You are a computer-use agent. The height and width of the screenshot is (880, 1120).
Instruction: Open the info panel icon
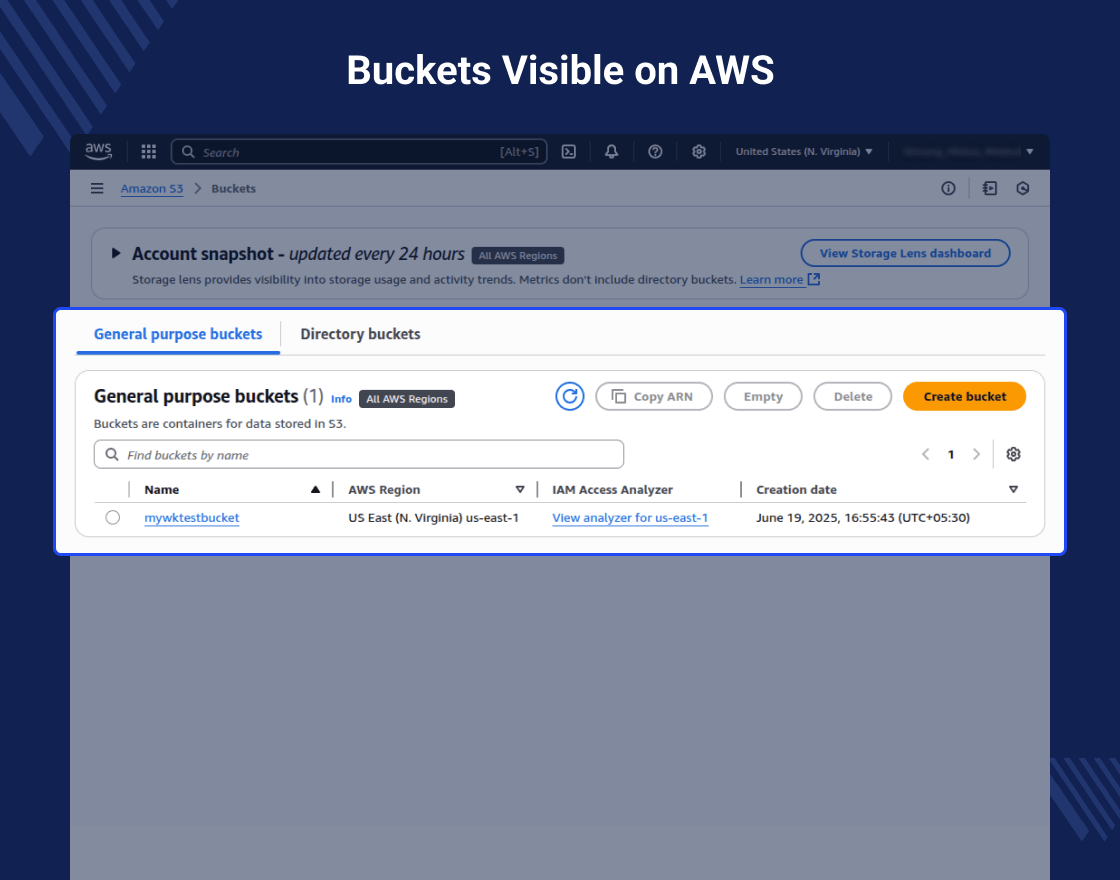click(948, 189)
